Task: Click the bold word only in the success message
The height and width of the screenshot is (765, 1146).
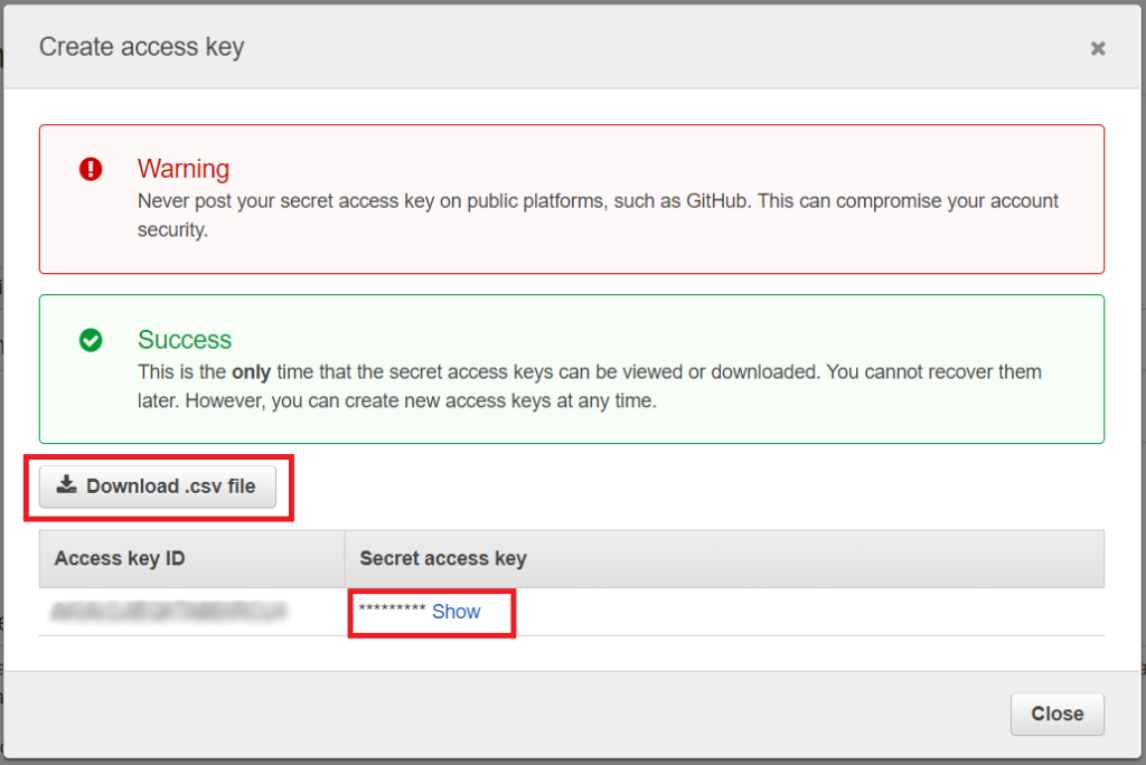Action: pyautogui.click(x=251, y=372)
